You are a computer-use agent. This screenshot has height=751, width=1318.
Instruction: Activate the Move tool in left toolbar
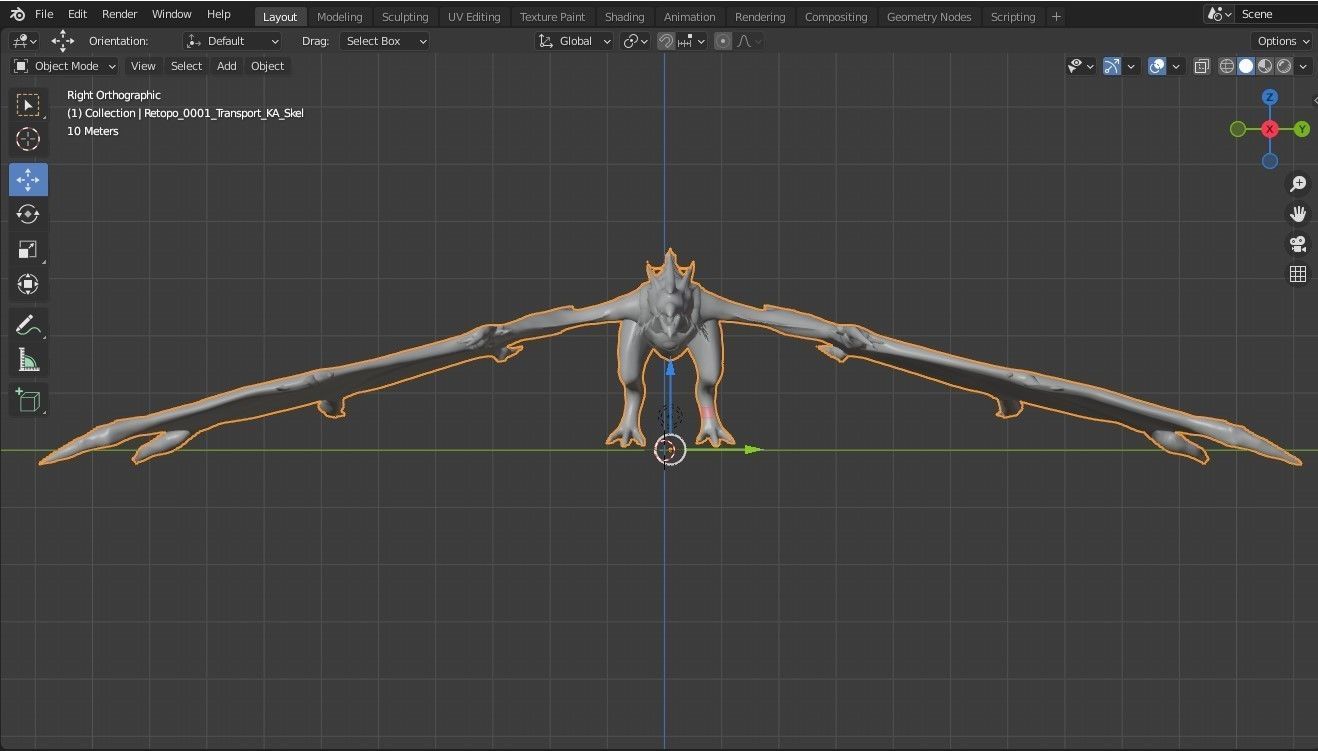pyautogui.click(x=28, y=180)
